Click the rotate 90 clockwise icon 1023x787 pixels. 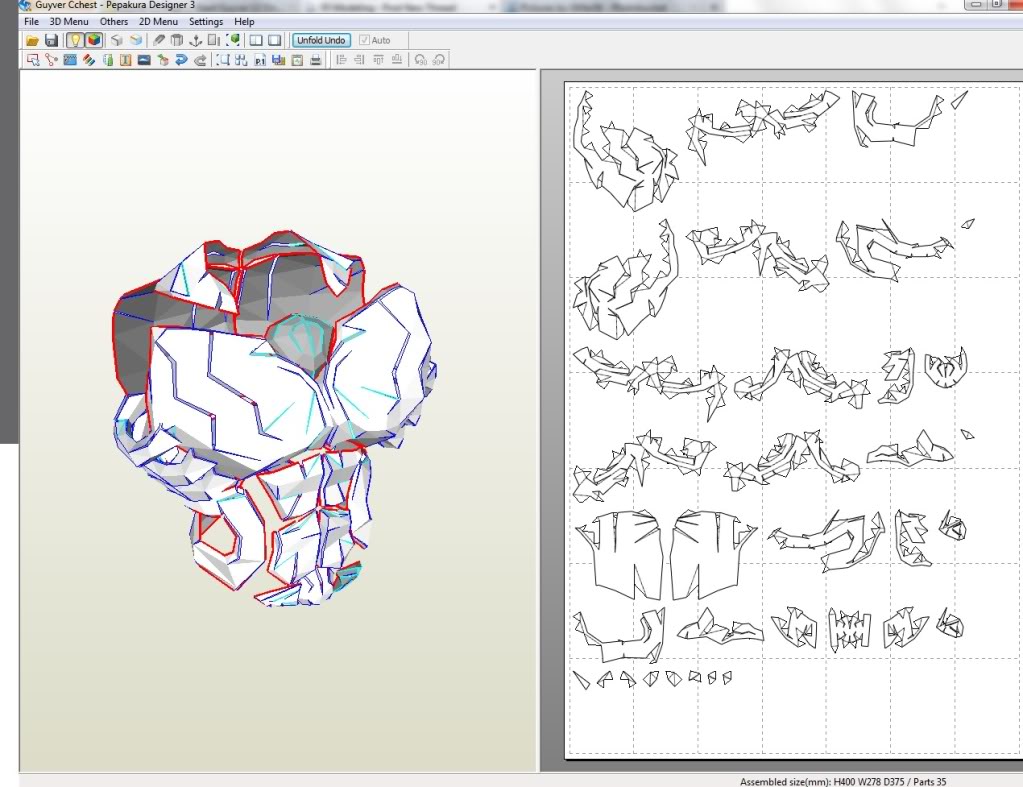click(438, 60)
